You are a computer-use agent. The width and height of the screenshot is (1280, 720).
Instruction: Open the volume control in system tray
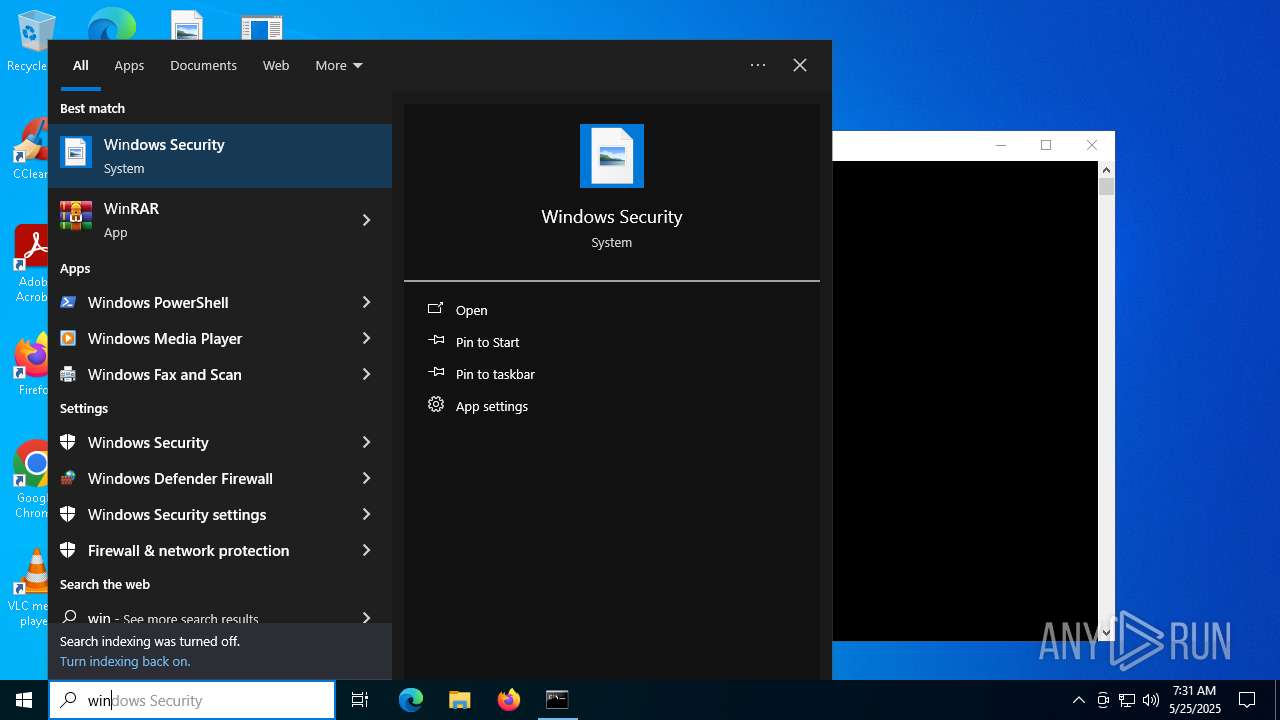(1151, 700)
